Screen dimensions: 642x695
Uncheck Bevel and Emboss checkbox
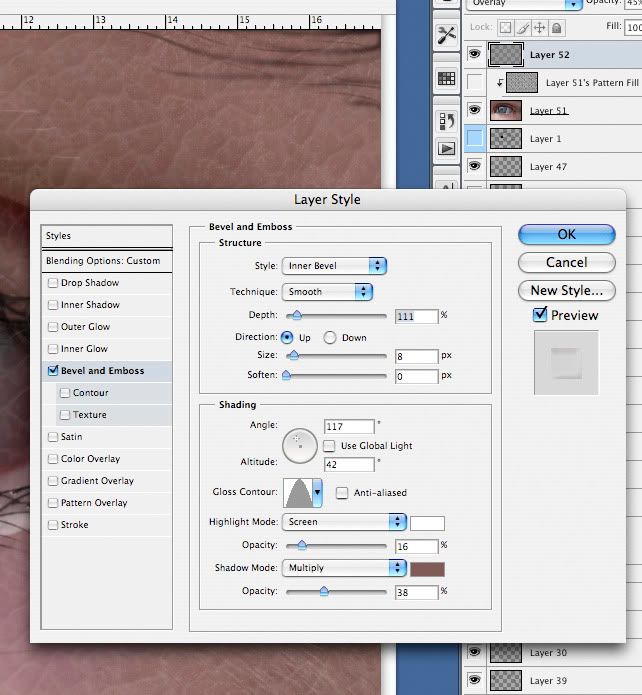pos(53,371)
